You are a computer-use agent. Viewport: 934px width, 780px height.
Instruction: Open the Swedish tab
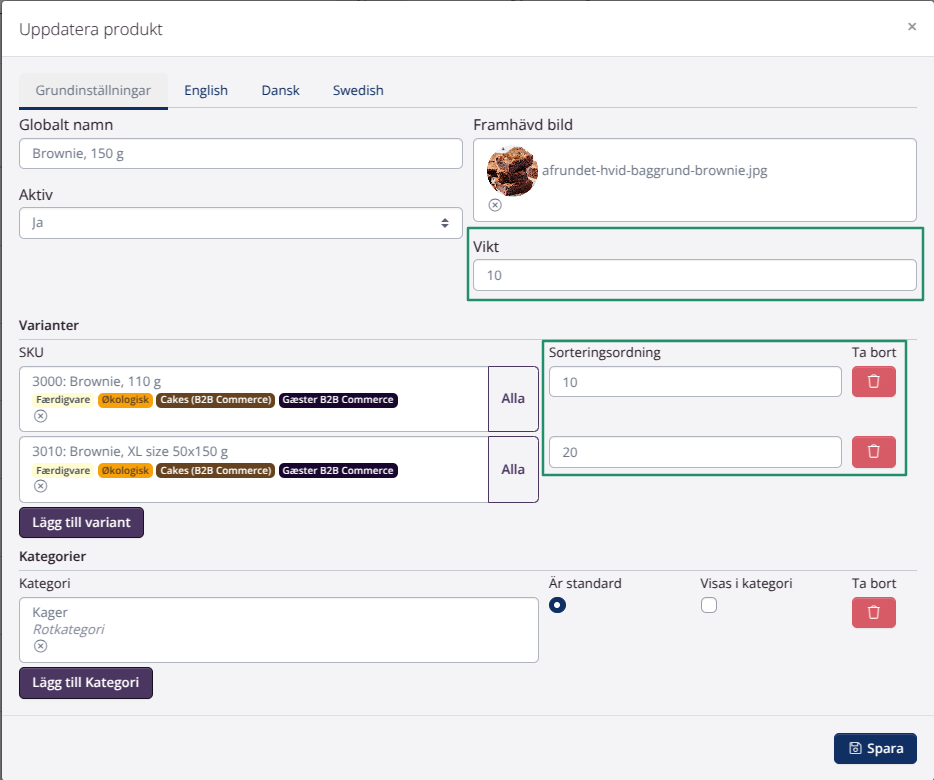[x=358, y=90]
